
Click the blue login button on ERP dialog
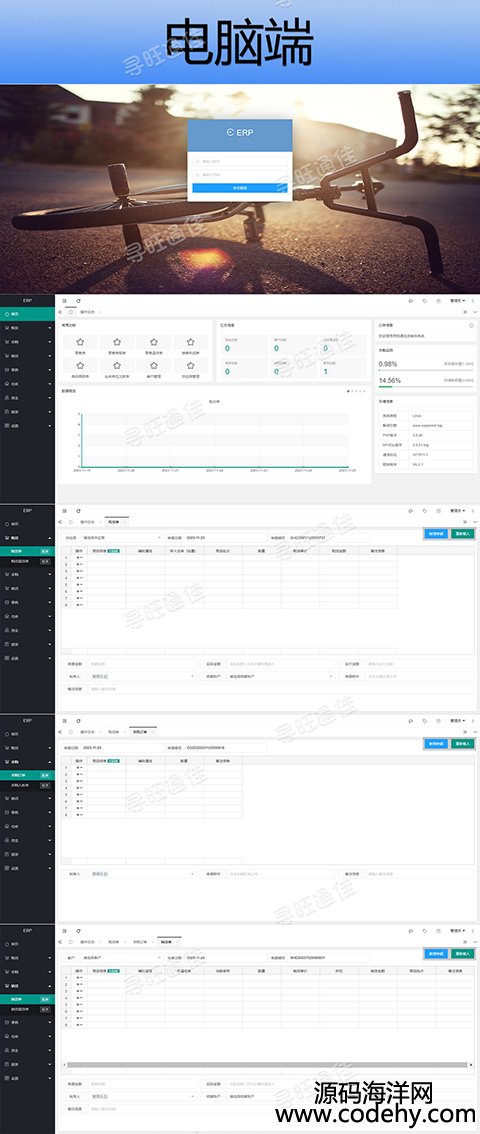[x=240, y=187]
